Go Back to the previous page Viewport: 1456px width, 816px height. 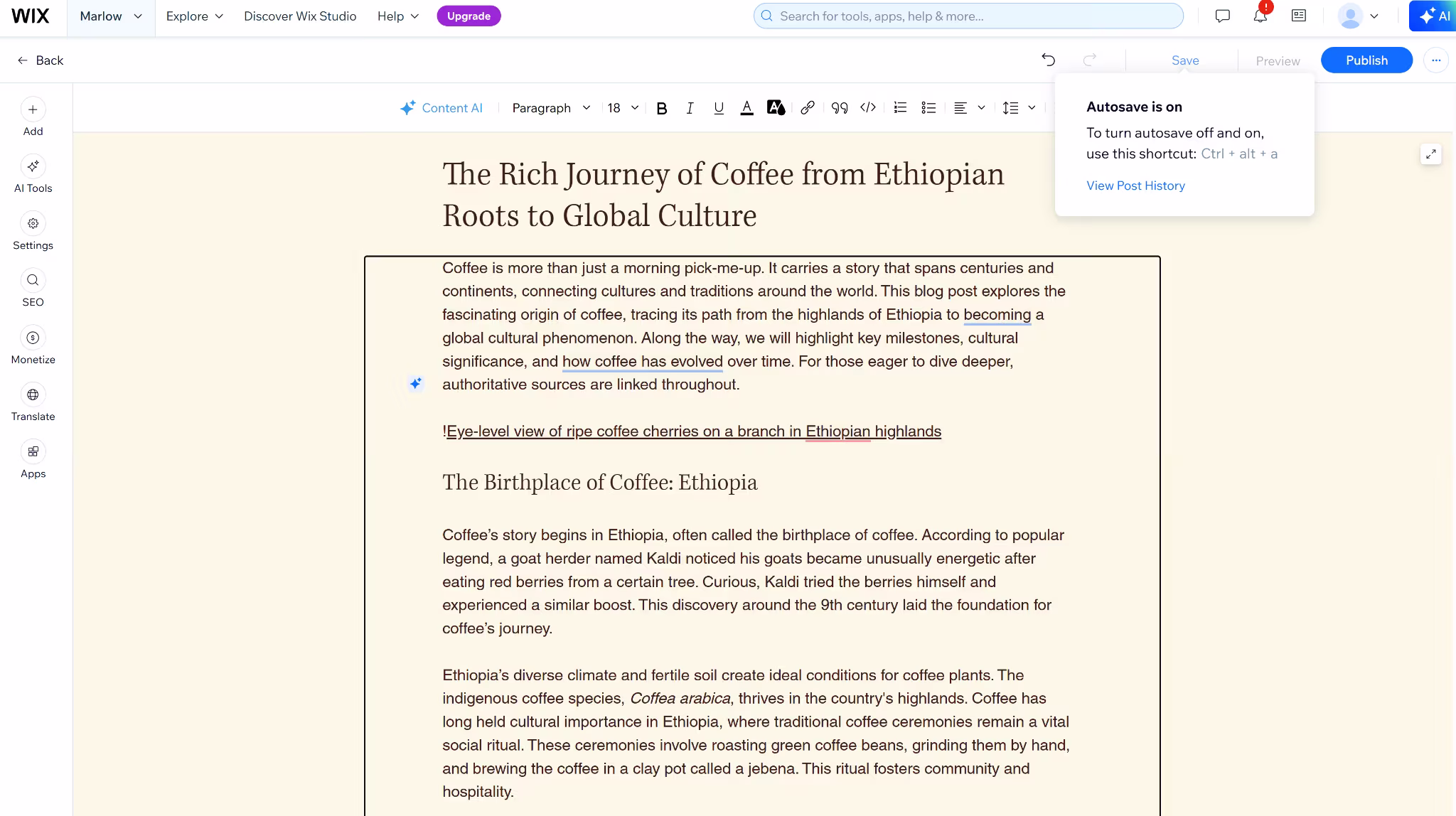[x=41, y=60]
